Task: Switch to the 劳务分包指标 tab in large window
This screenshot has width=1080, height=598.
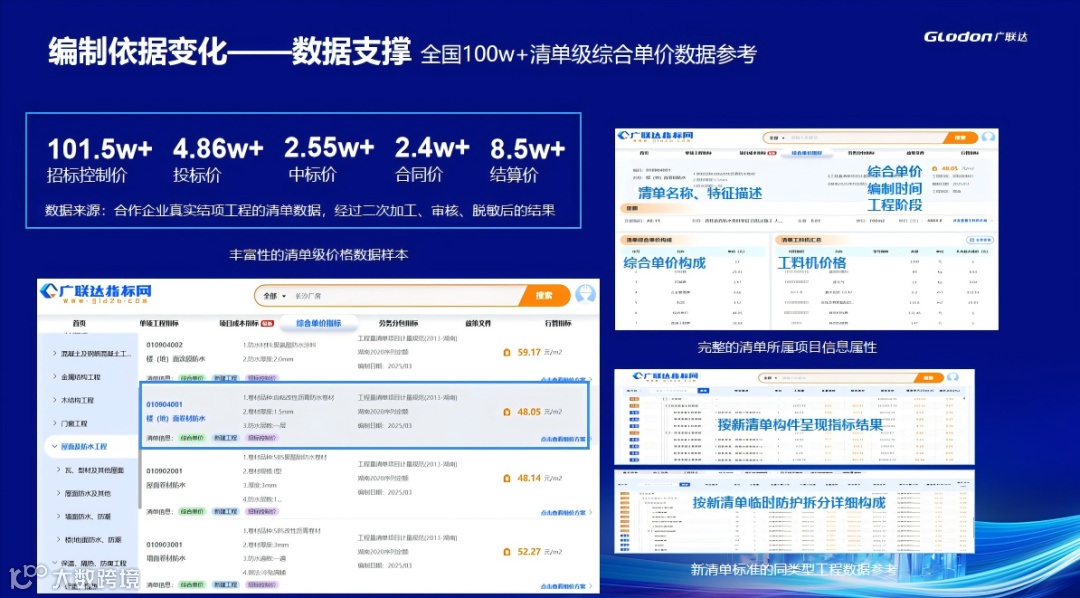Action: point(397,323)
